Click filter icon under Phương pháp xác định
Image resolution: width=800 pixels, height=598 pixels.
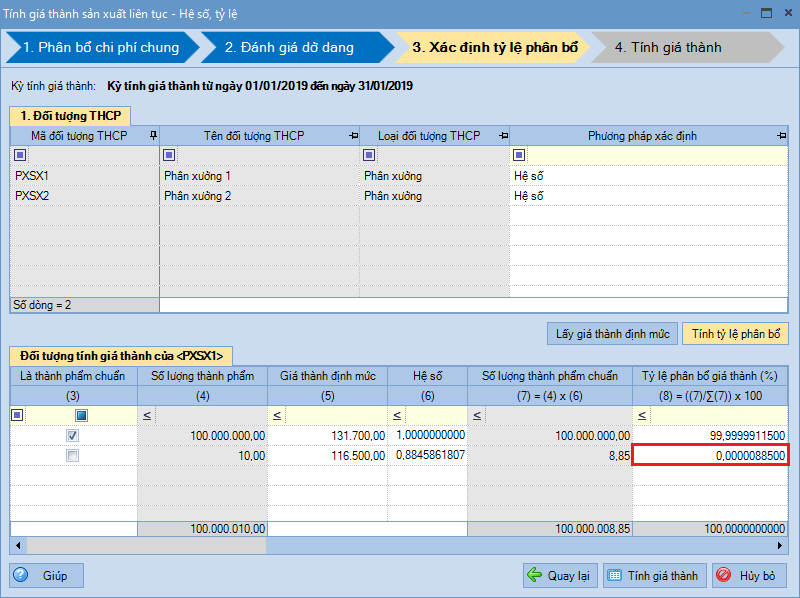click(519, 155)
